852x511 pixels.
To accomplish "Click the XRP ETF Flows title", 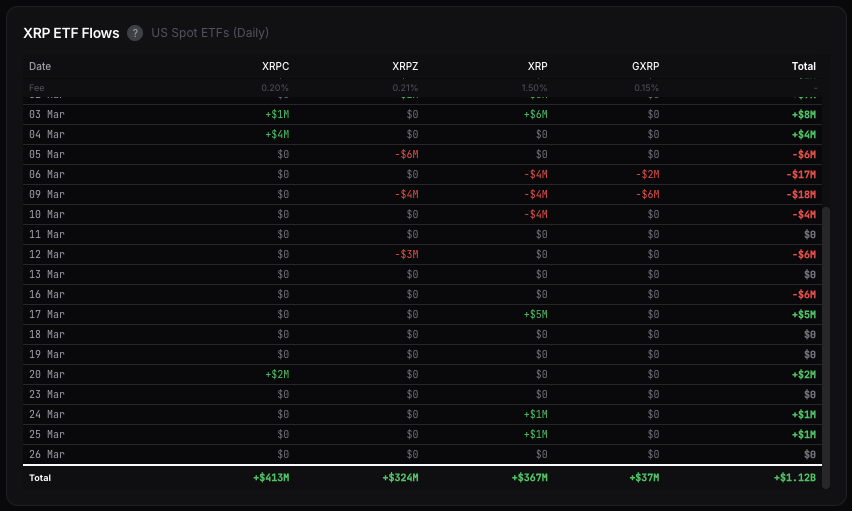I will (71, 33).
